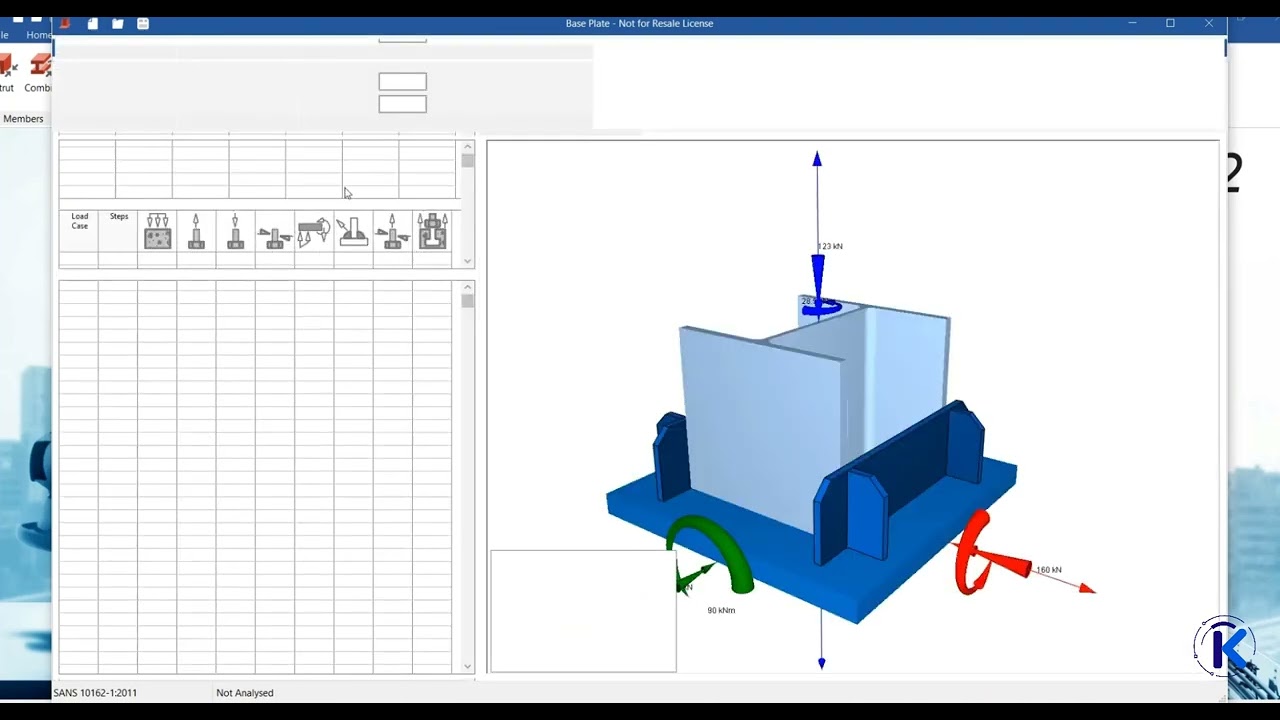Open the File tab in background window

4,35
